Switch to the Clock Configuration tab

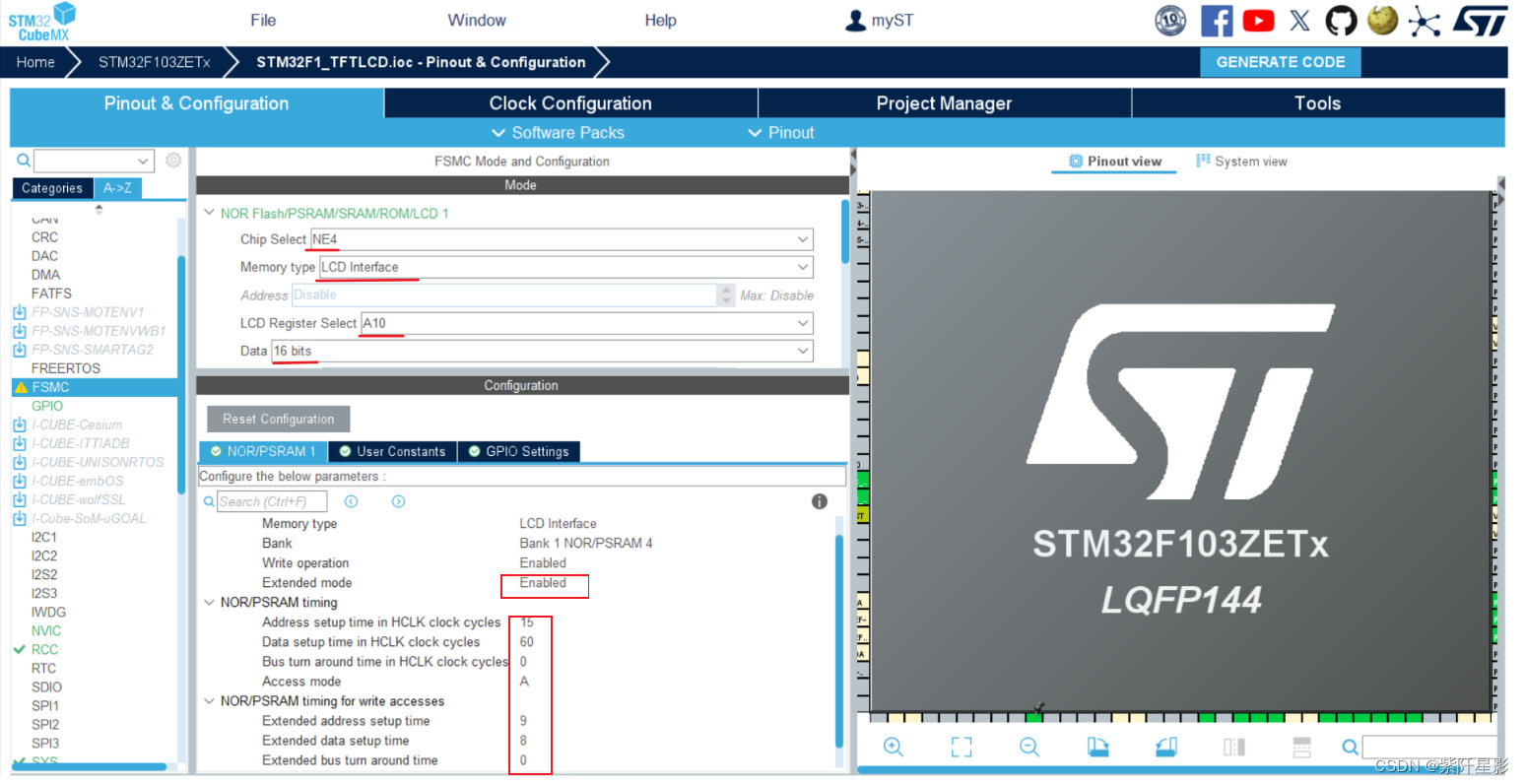(x=570, y=103)
